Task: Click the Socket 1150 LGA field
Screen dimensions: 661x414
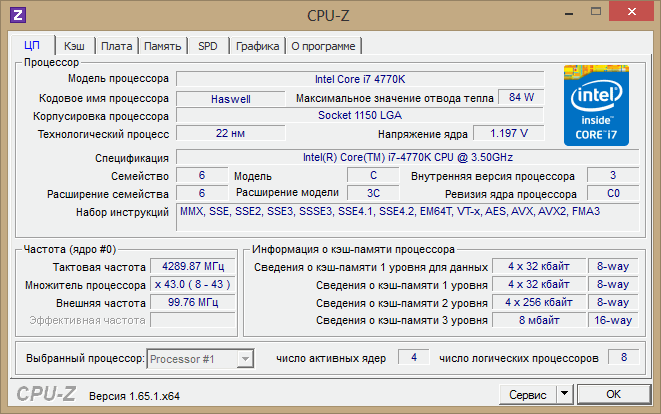Action: [360, 116]
